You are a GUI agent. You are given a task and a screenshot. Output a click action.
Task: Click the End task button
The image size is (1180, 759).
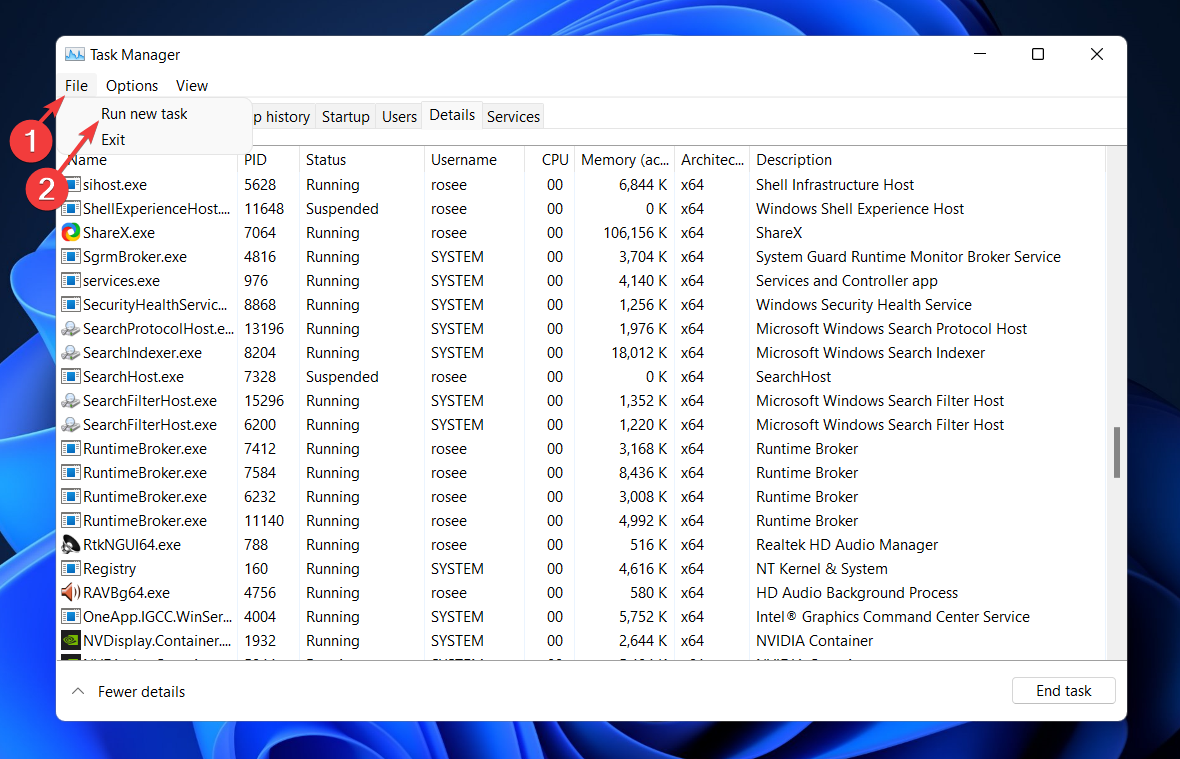(x=1063, y=690)
